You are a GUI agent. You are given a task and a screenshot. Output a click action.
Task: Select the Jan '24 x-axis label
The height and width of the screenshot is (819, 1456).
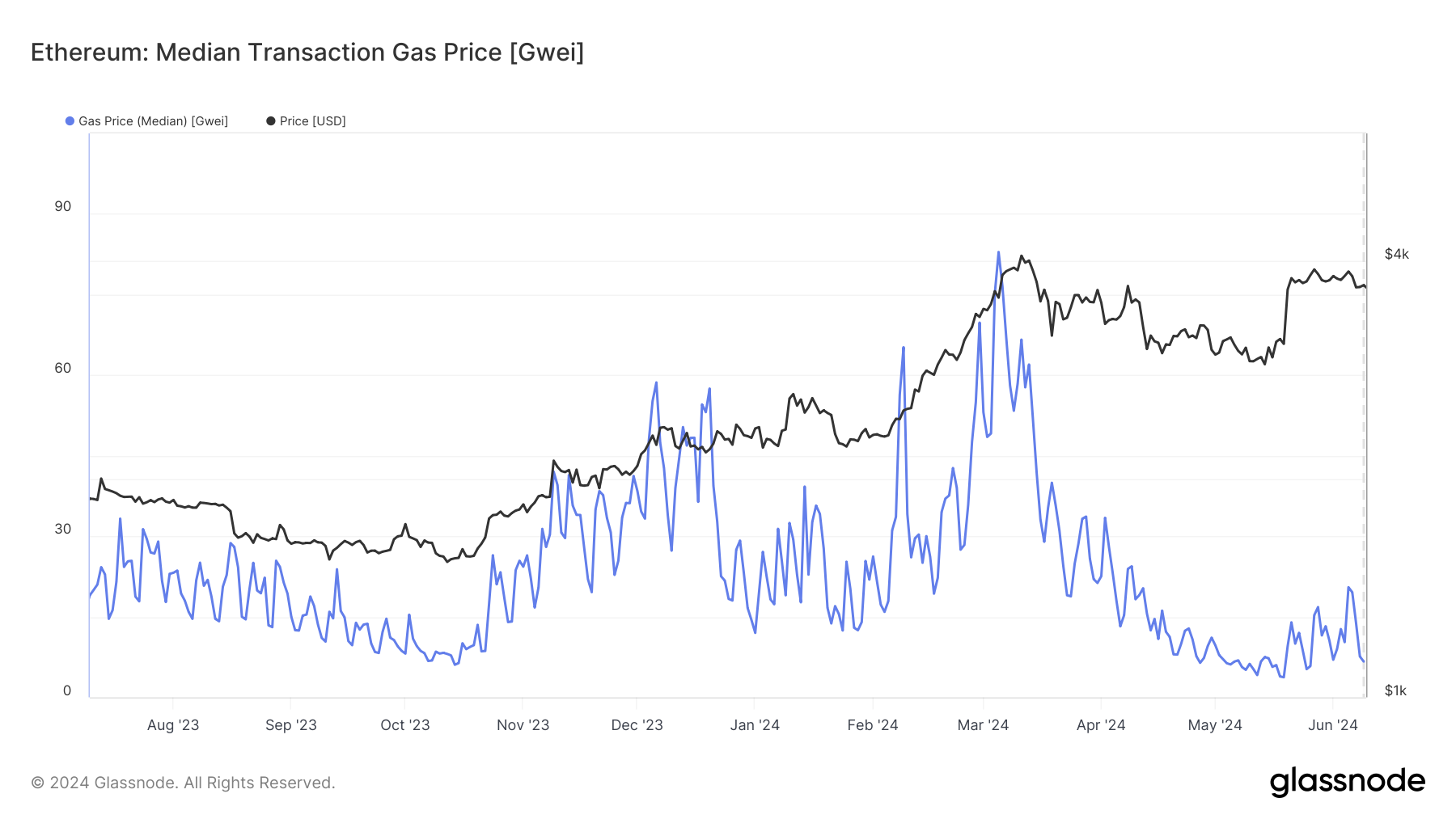pos(755,725)
